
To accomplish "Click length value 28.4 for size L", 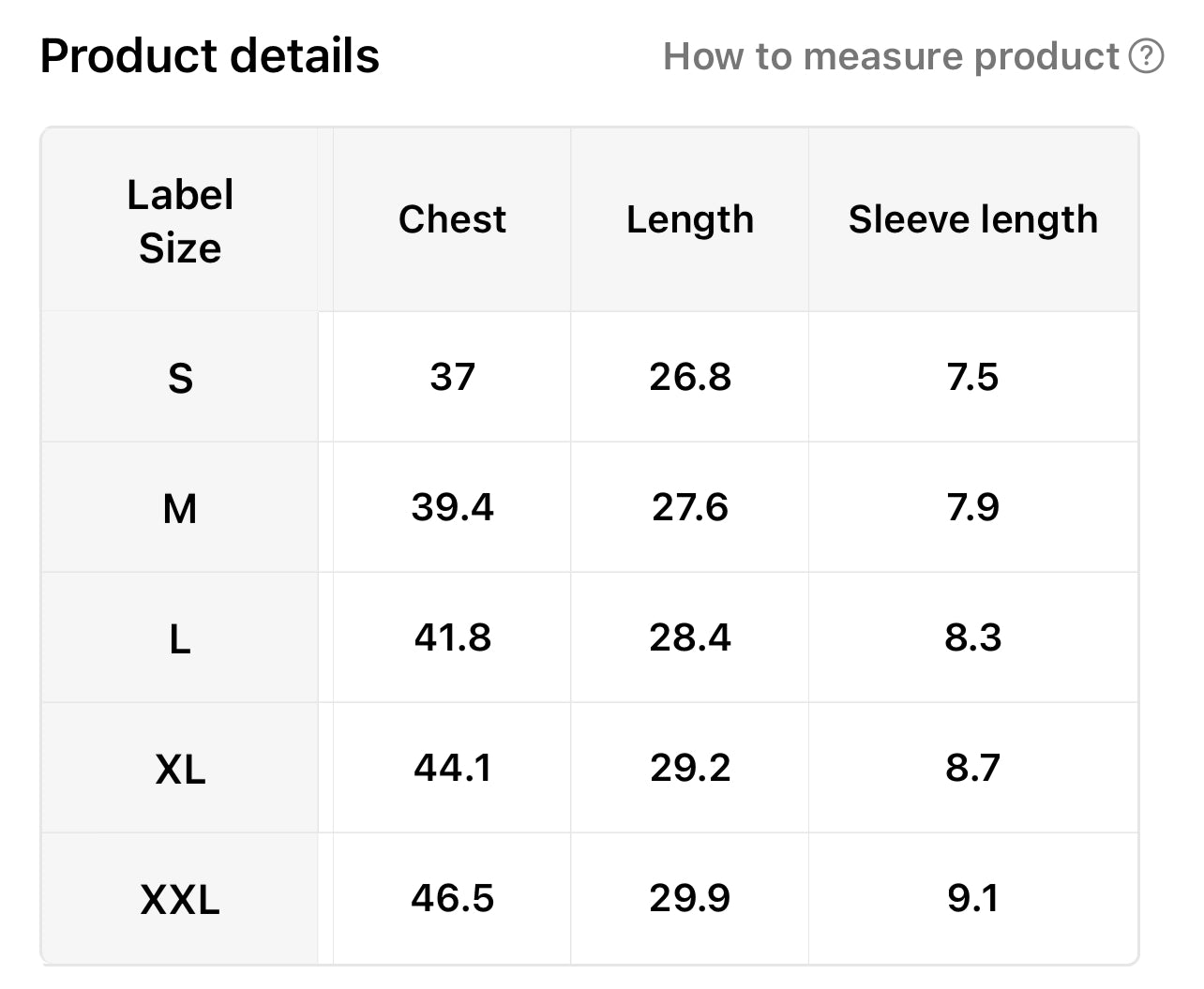I will pyautogui.click(x=690, y=637).
